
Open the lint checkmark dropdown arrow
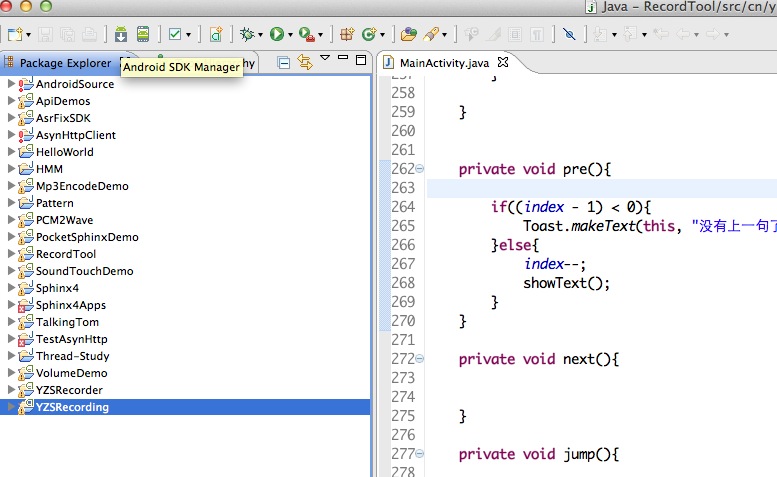coord(188,35)
